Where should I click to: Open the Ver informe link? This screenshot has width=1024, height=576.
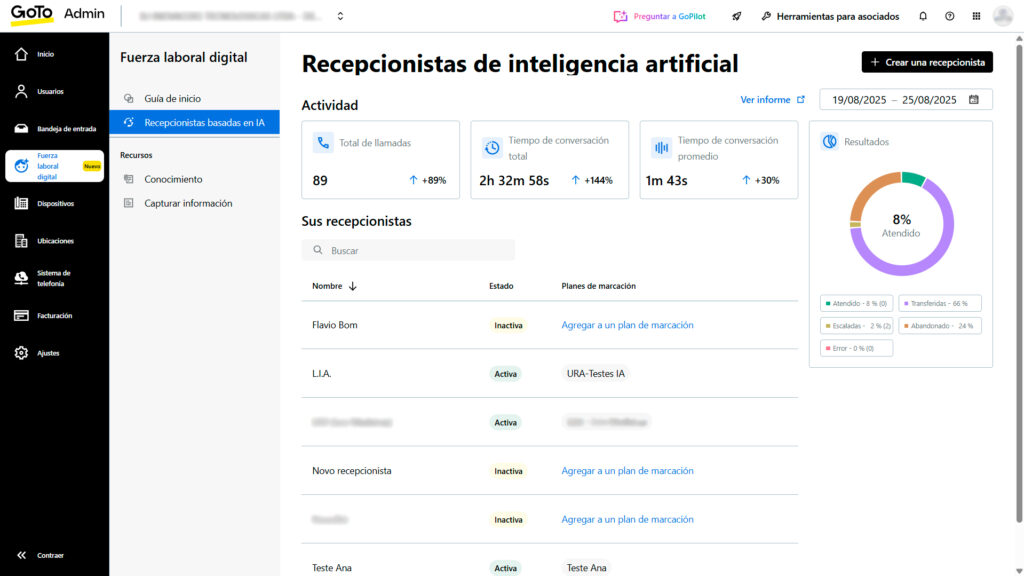772,100
